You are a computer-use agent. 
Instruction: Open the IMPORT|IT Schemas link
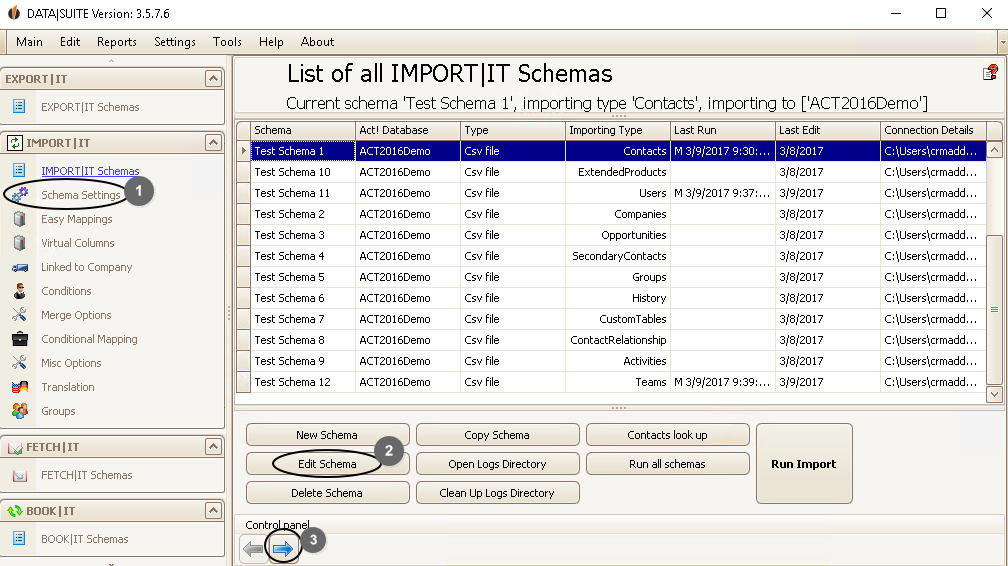(90, 171)
